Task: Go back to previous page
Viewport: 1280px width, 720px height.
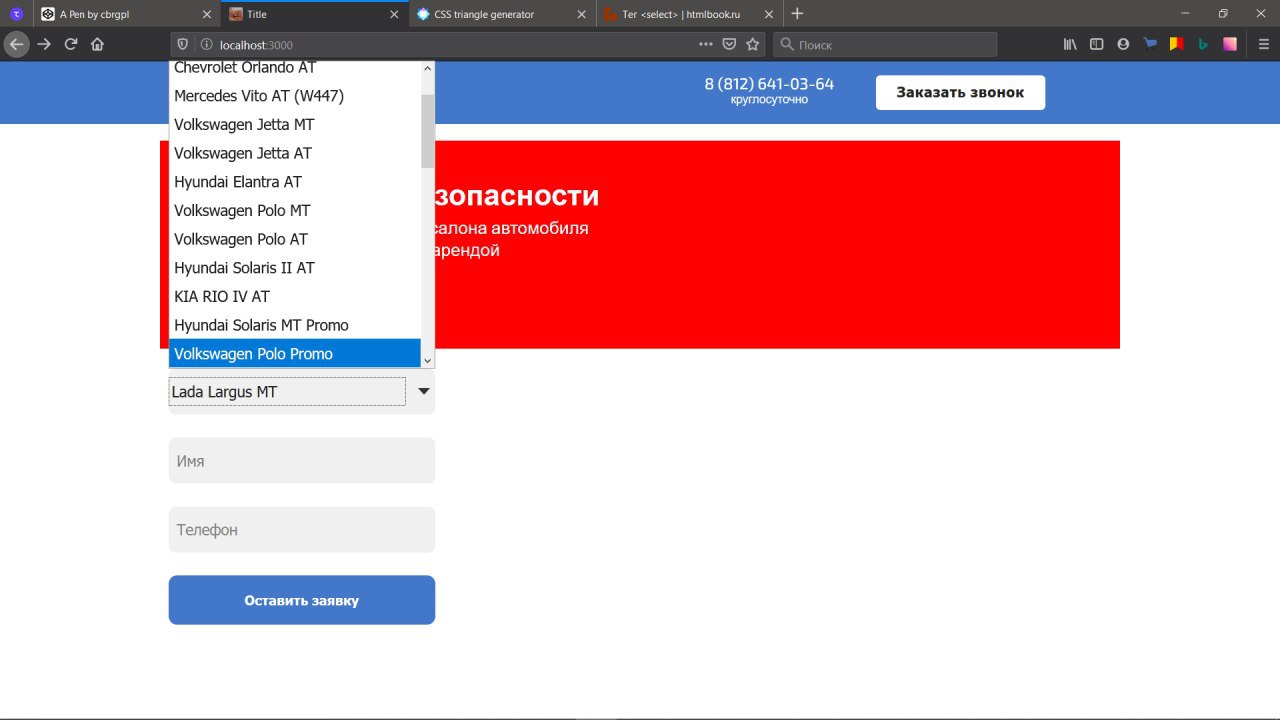Action: 17,44
